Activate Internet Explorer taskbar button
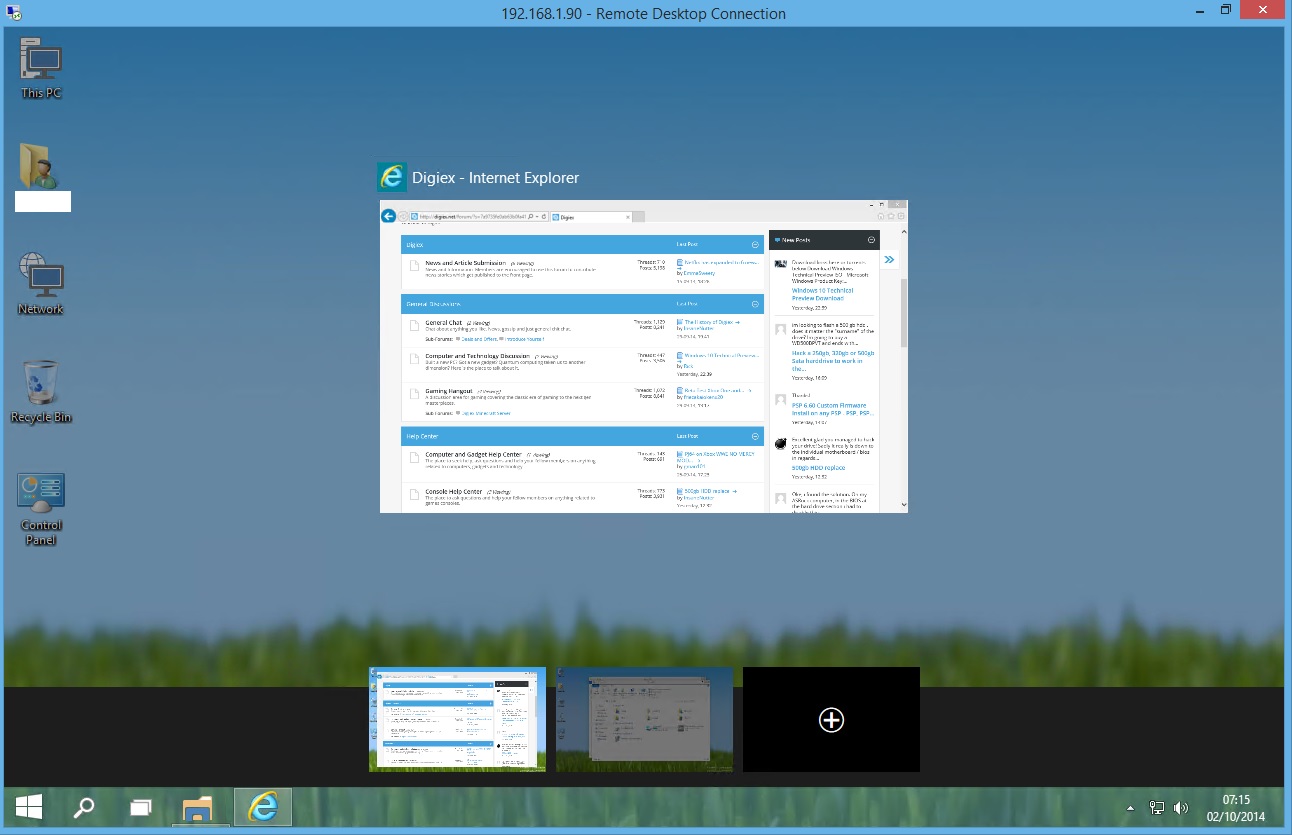1292x835 pixels. tap(263, 806)
